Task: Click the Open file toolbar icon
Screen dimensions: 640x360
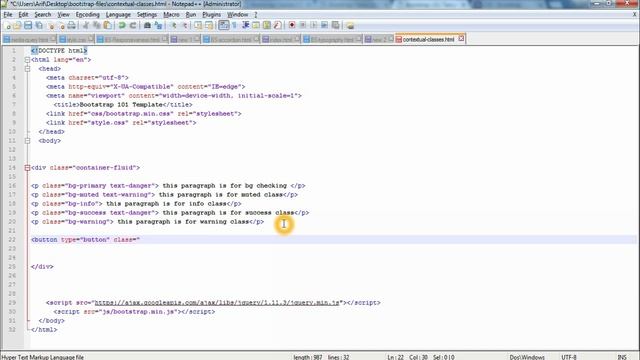Action: click(18, 25)
